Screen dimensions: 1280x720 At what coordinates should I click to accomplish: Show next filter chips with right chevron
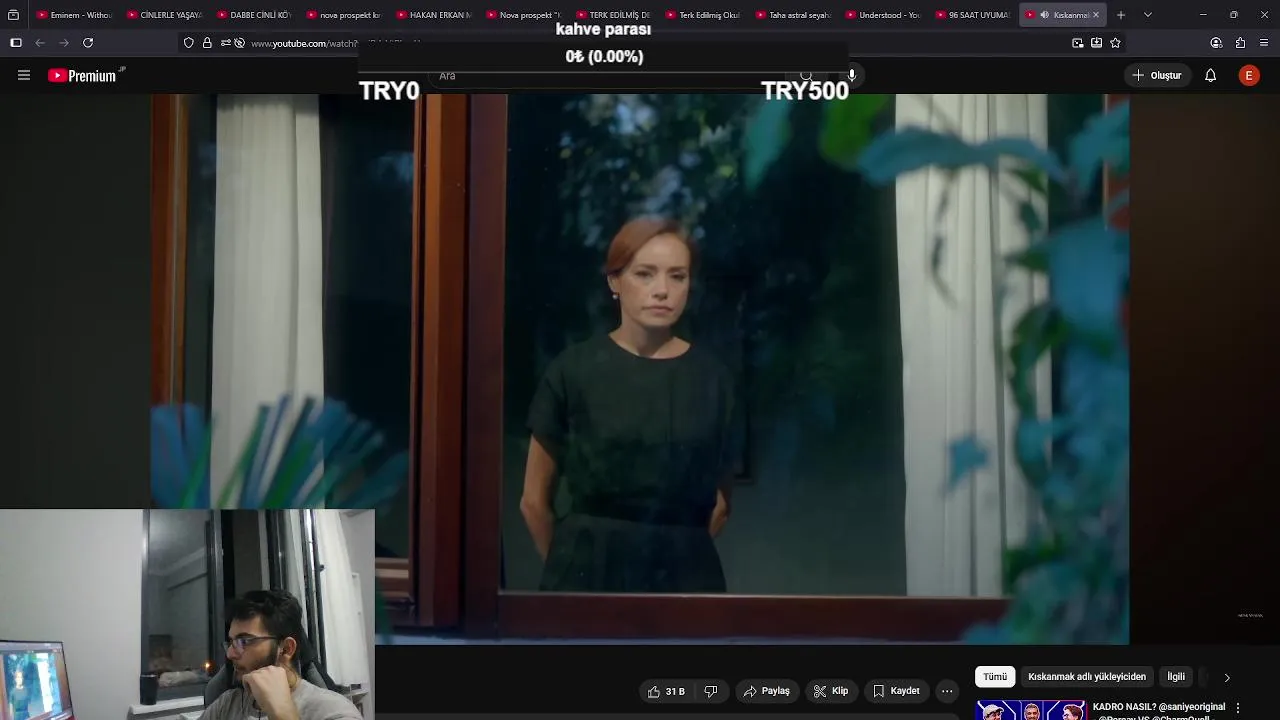click(x=1227, y=677)
